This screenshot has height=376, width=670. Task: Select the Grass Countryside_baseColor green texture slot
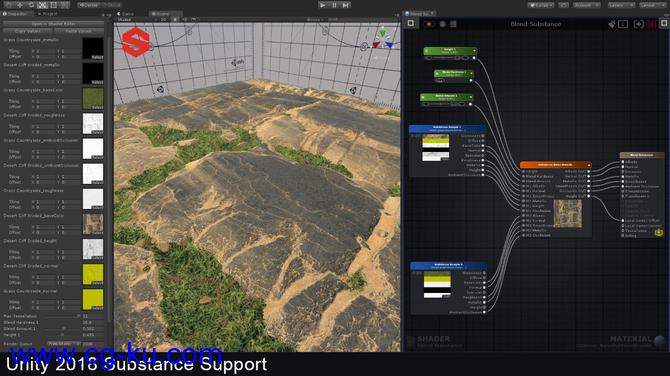coord(93,99)
